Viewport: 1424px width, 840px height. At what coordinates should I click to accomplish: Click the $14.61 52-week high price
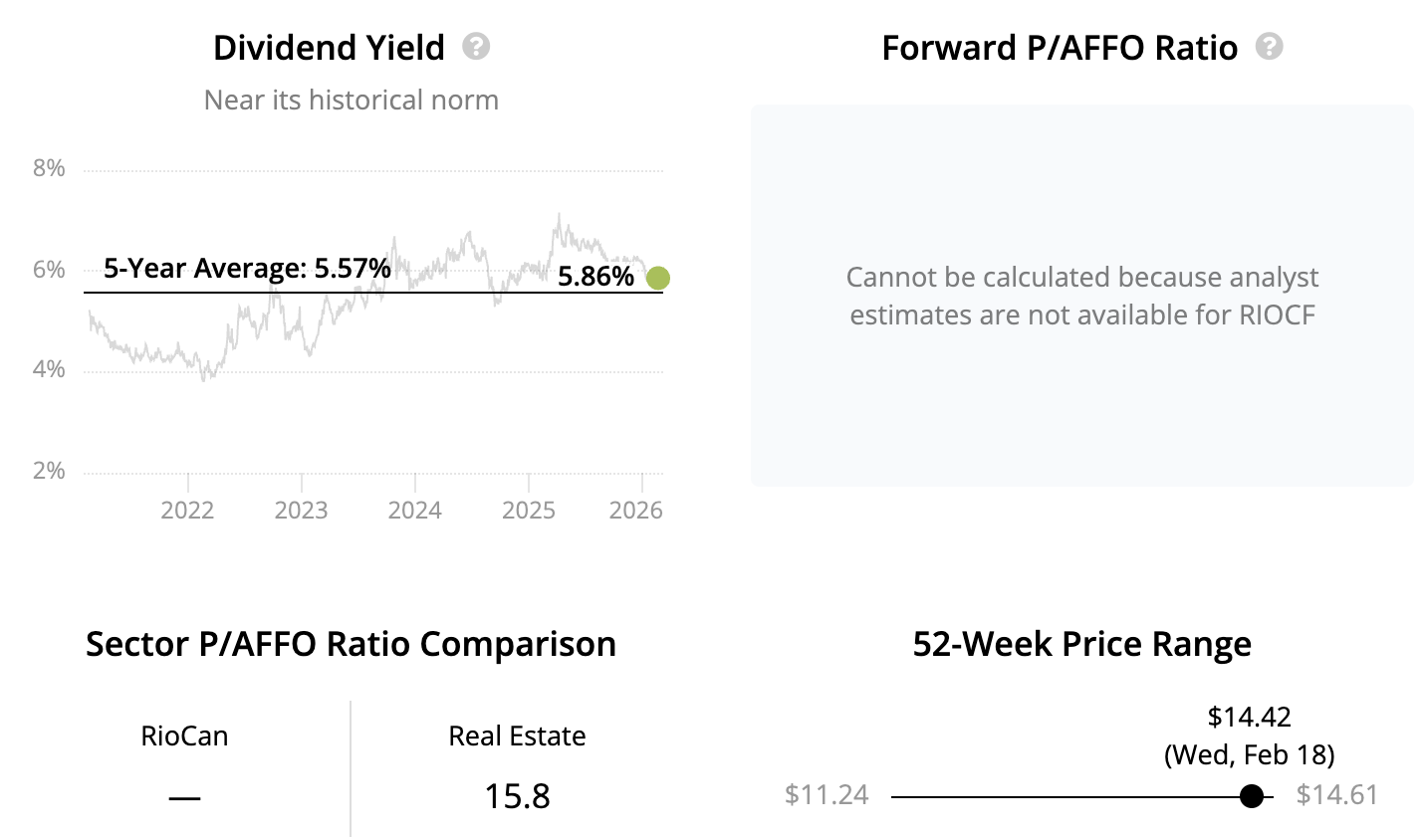(x=1337, y=795)
